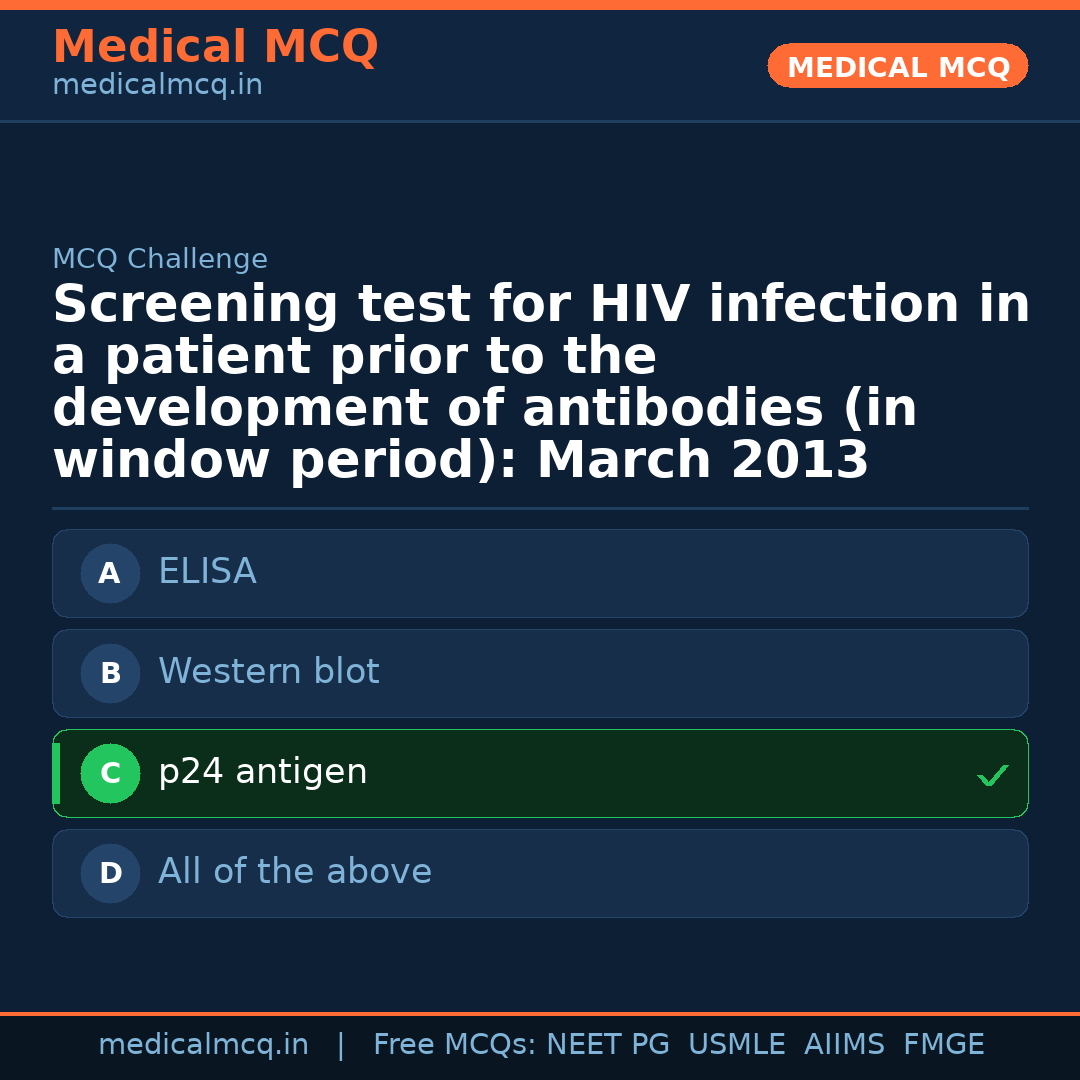Click the FMGE footer label
The height and width of the screenshot is (1080, 1080).
(x=943, y=1045)
